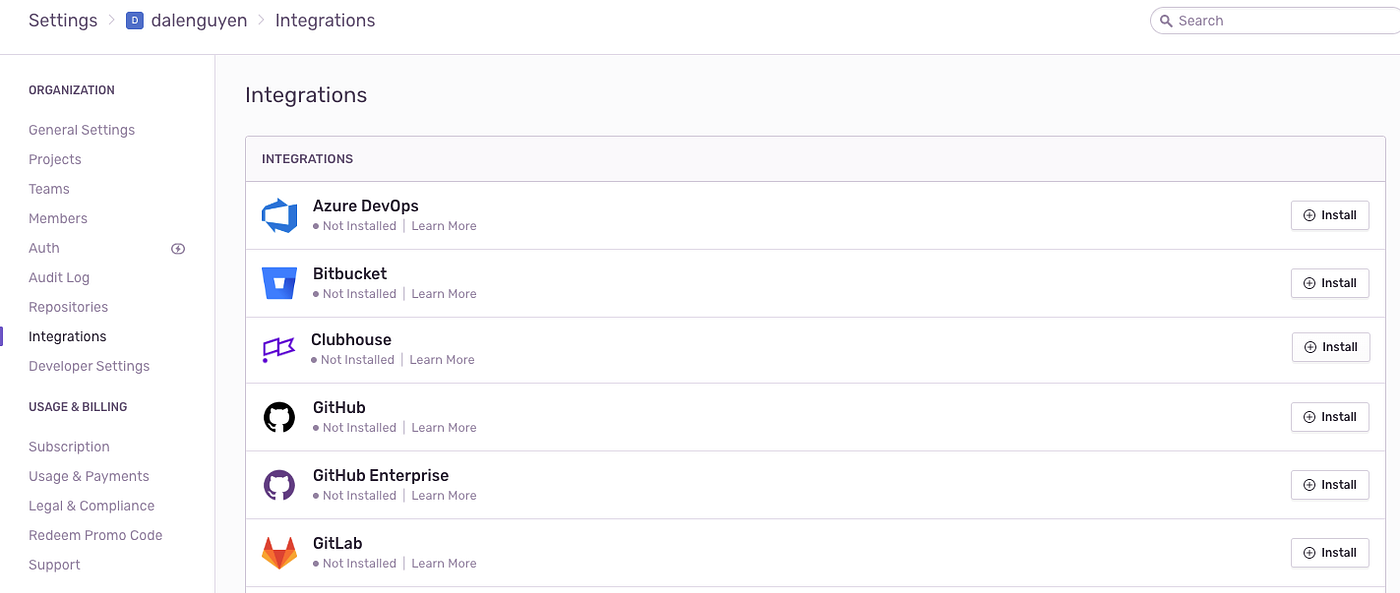Click the Settings breadcrumb link
Image resolution: width=1400 pixels, height=593 pixels.
click(63, 21)
